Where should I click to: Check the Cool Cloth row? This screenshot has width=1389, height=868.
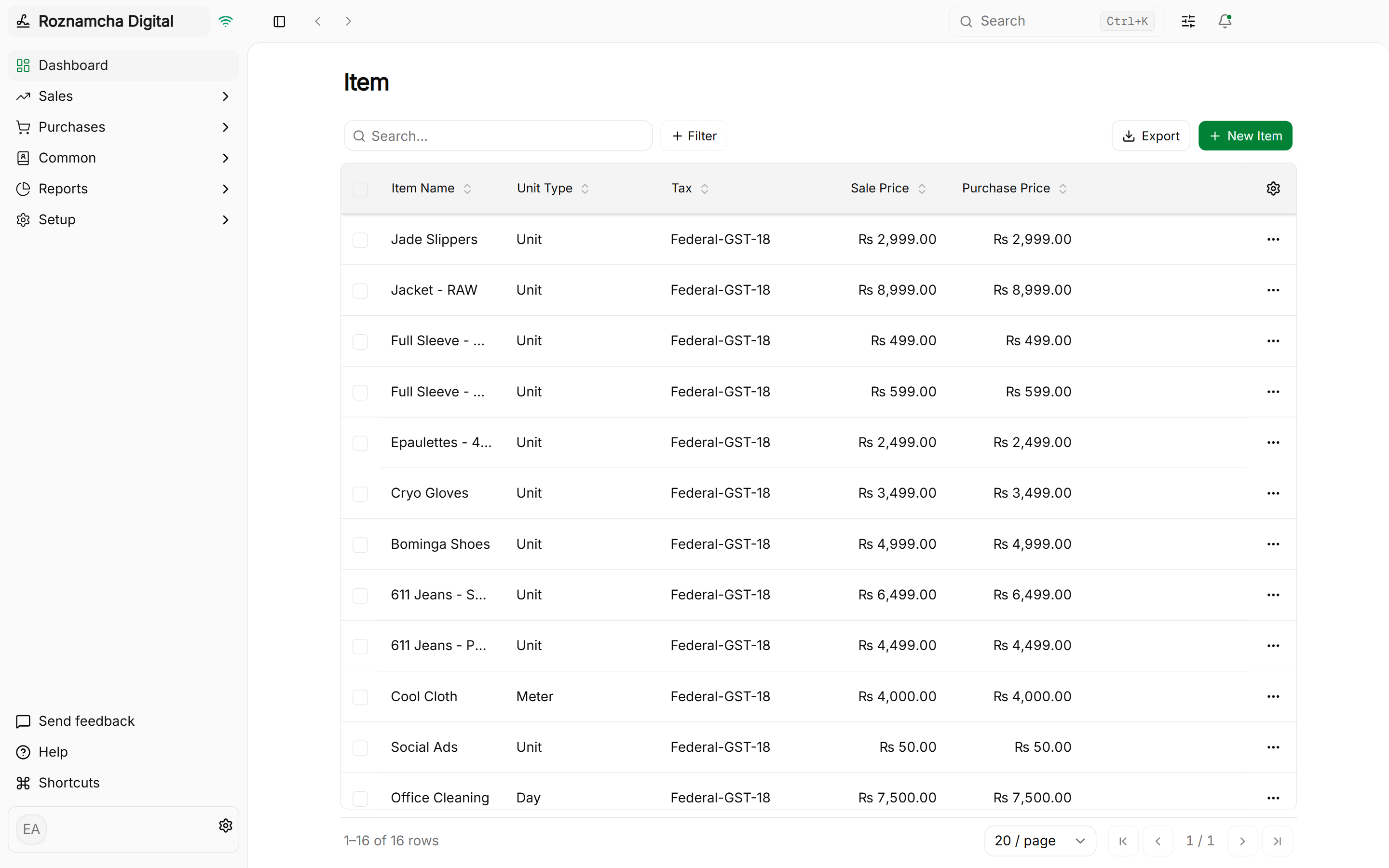(x=360, y=697)
